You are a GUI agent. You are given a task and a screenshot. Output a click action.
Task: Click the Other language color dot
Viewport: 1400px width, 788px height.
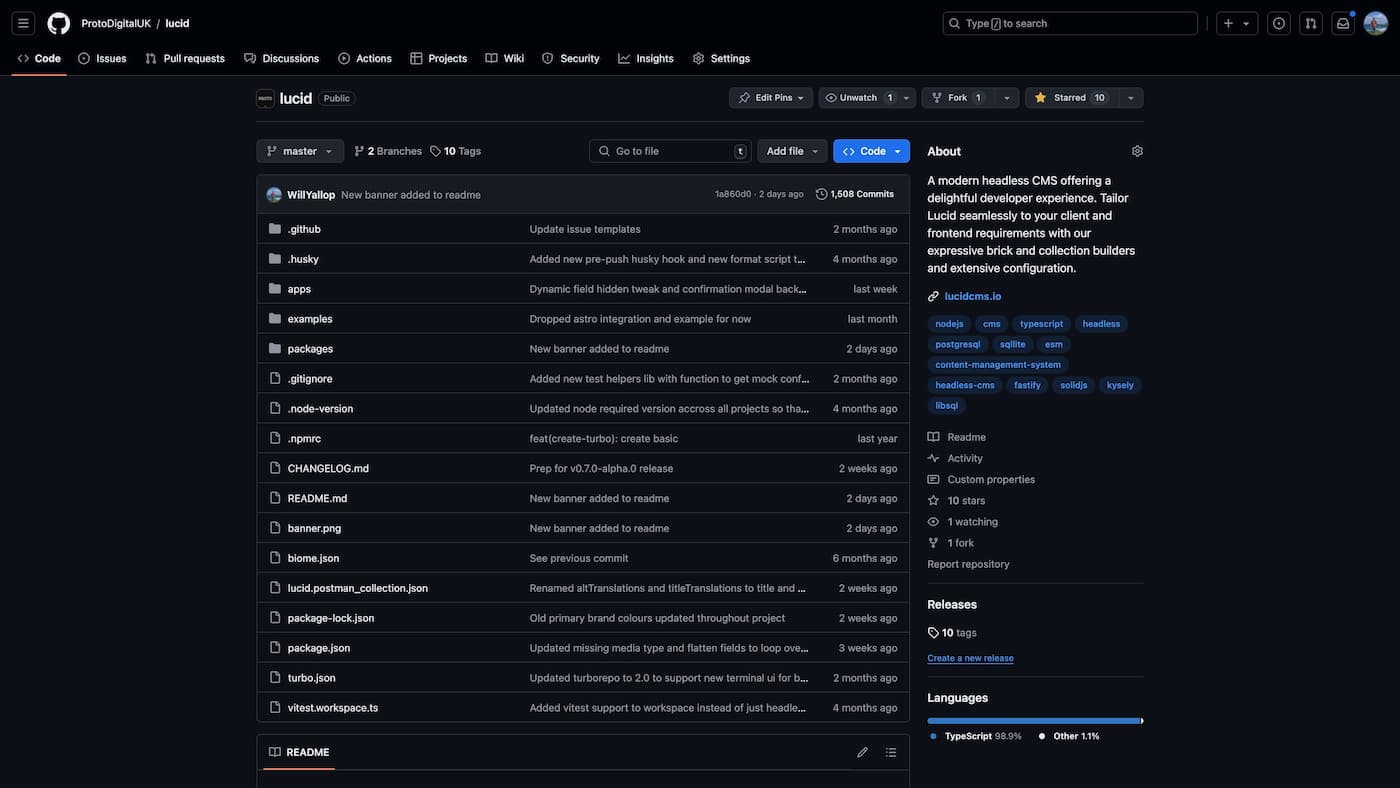coord(1042,736)
